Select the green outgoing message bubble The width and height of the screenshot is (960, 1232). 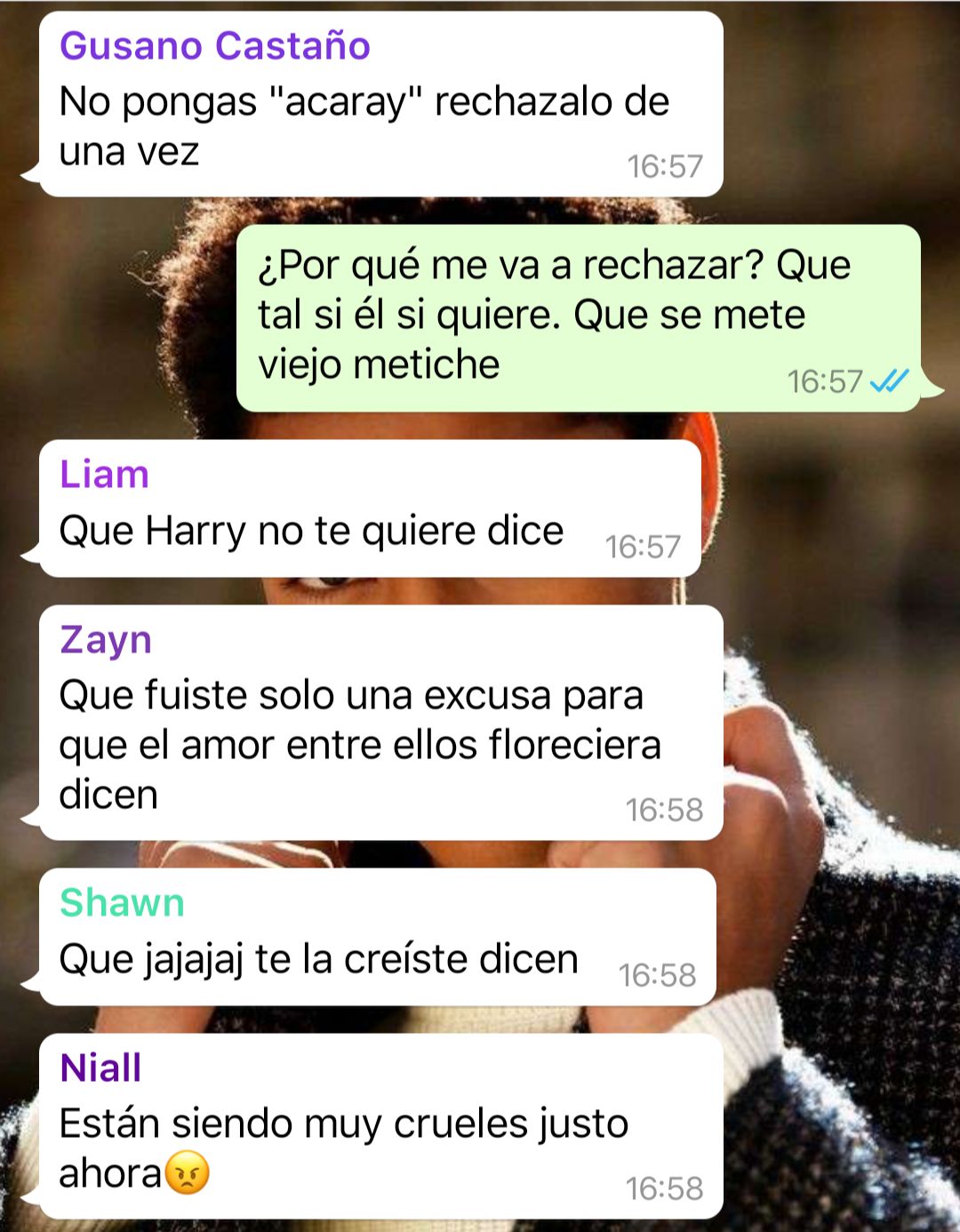[579, 318]
